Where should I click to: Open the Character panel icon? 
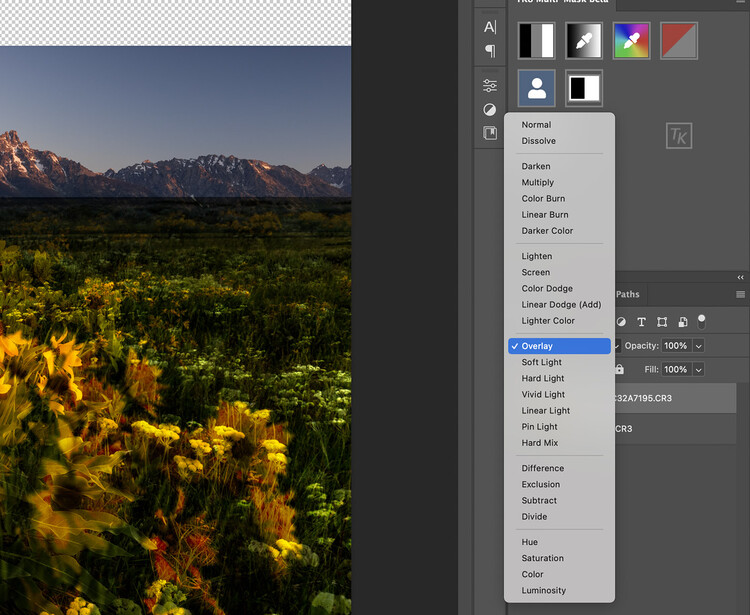point(490,27)
